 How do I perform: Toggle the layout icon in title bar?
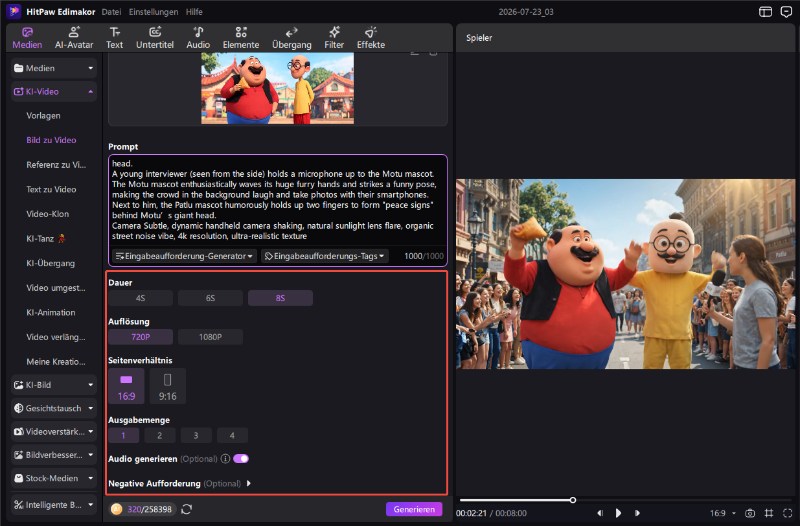765,12
